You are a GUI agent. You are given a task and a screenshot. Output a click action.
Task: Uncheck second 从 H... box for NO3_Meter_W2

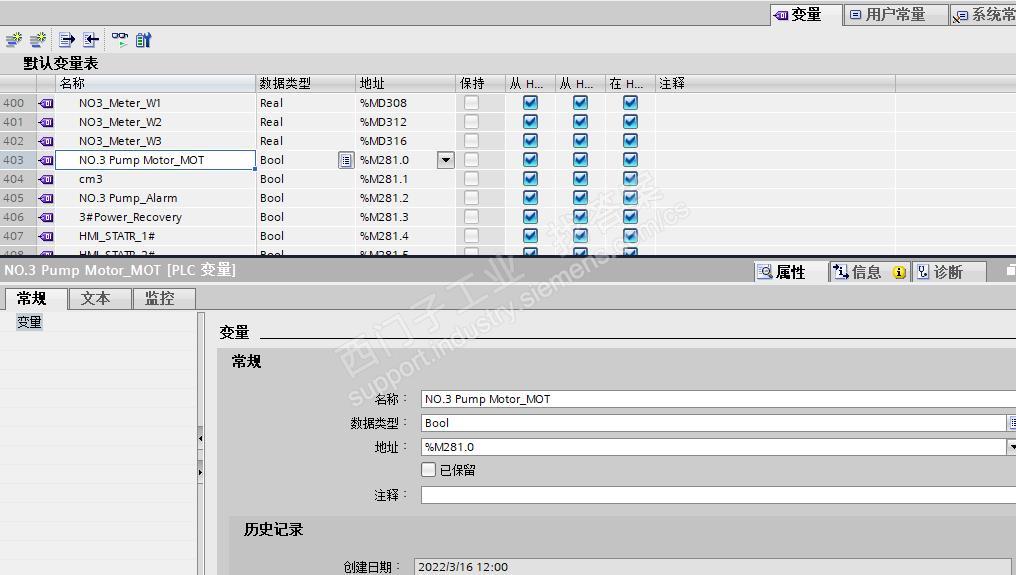tap(580, 122)
